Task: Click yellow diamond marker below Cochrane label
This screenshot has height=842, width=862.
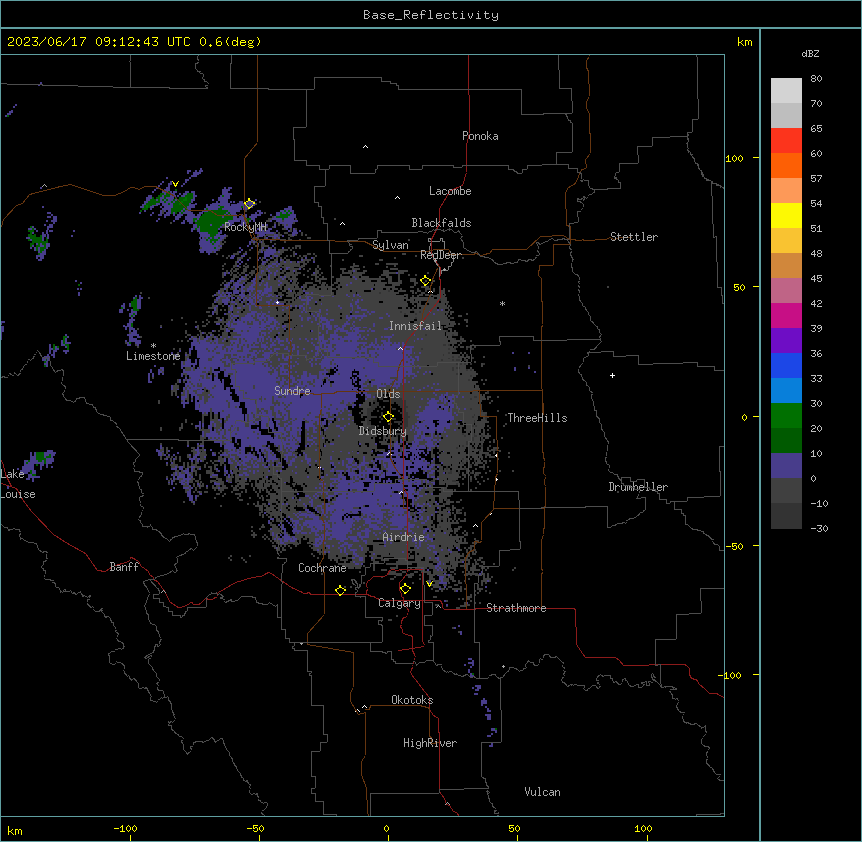Action: [340, 590]
